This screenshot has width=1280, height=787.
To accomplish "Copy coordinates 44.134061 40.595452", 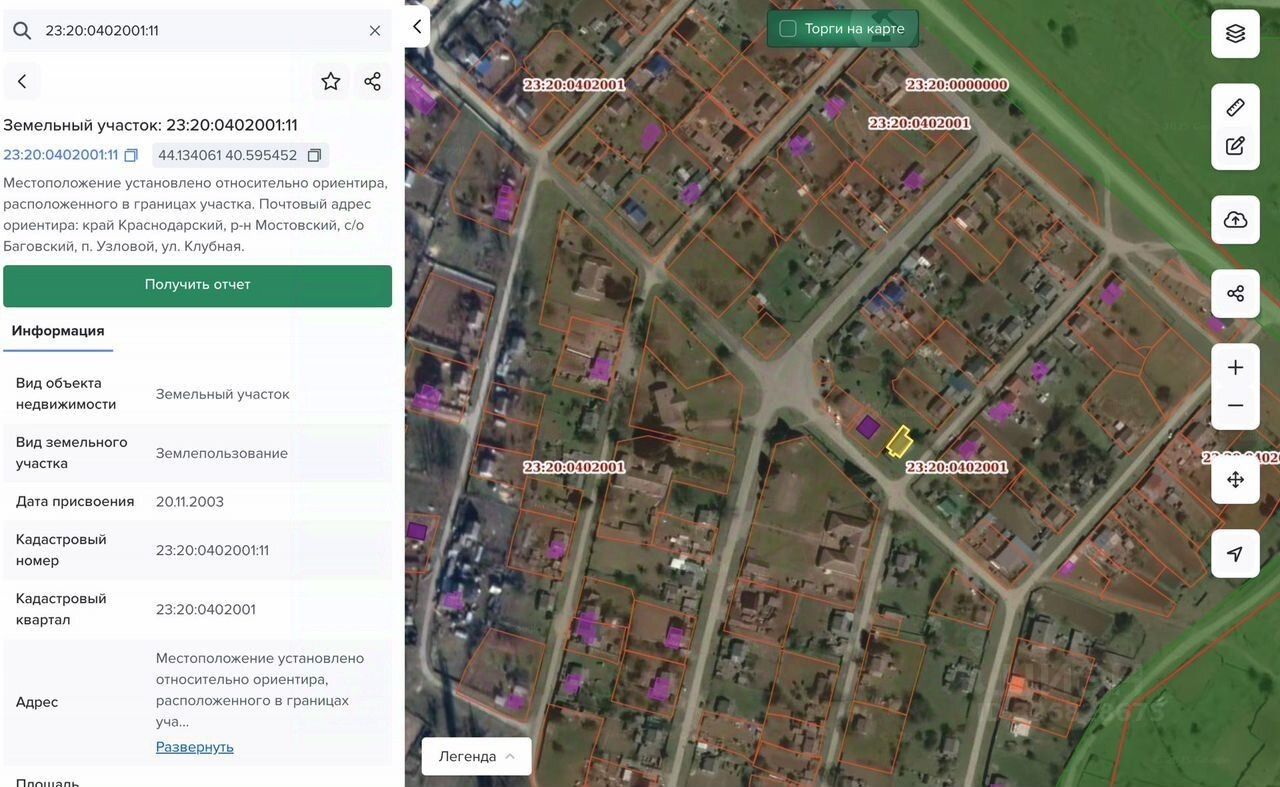I will coord(314,155).
